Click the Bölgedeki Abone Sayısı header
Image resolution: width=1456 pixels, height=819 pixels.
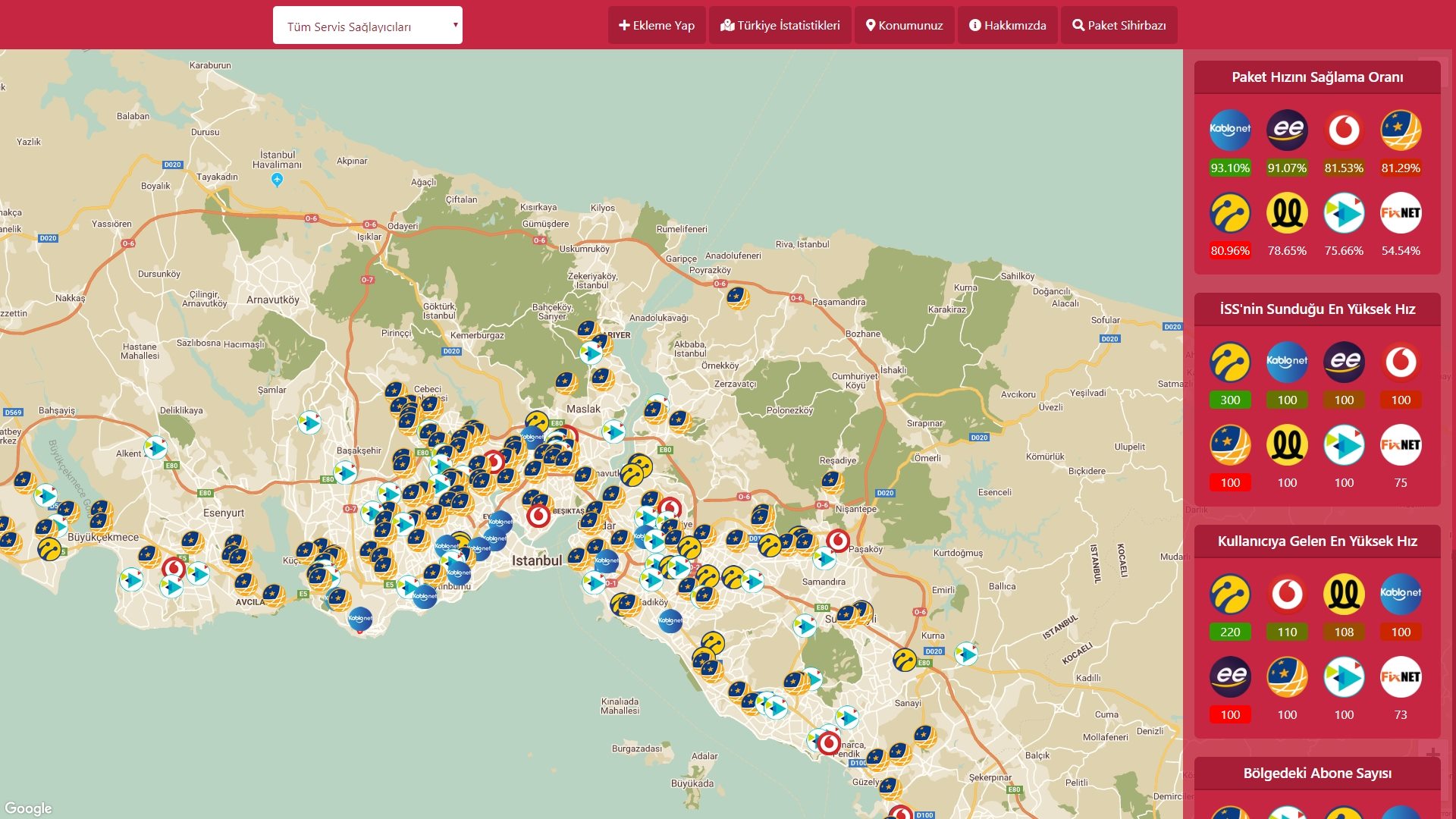pyautogui.click(x=1317, y=773)
